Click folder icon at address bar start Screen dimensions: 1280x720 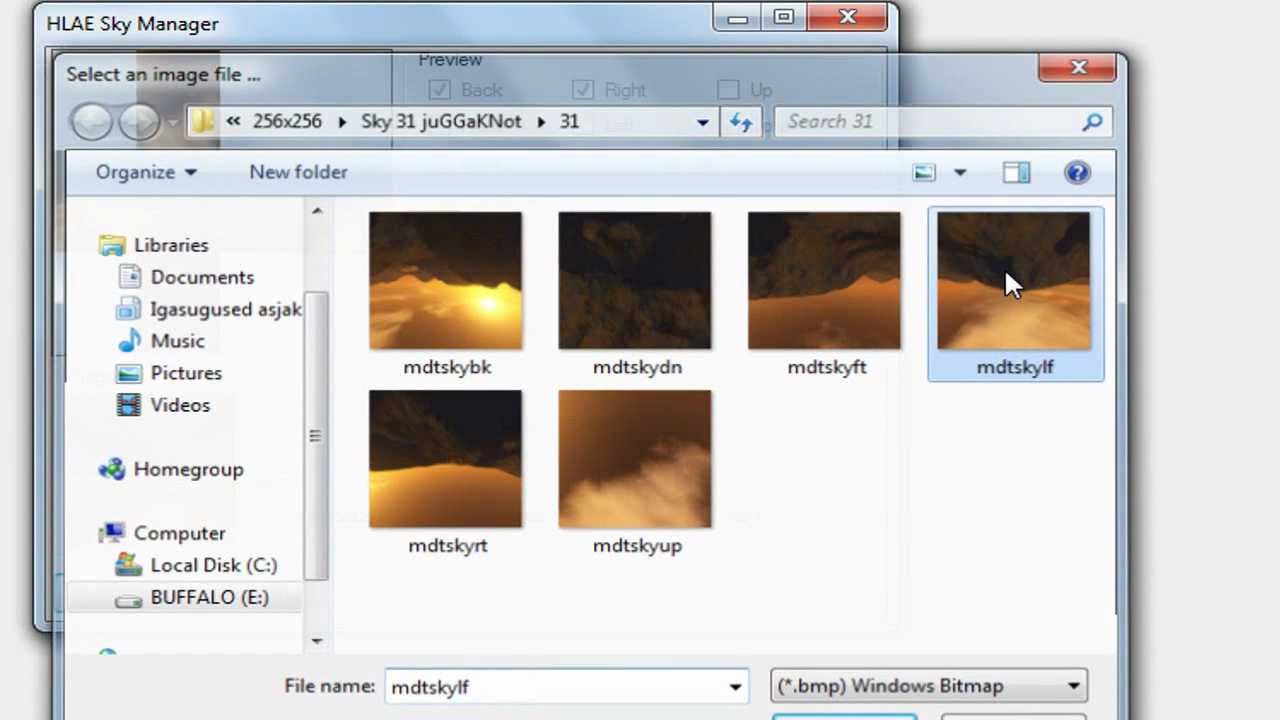(203, 122)
